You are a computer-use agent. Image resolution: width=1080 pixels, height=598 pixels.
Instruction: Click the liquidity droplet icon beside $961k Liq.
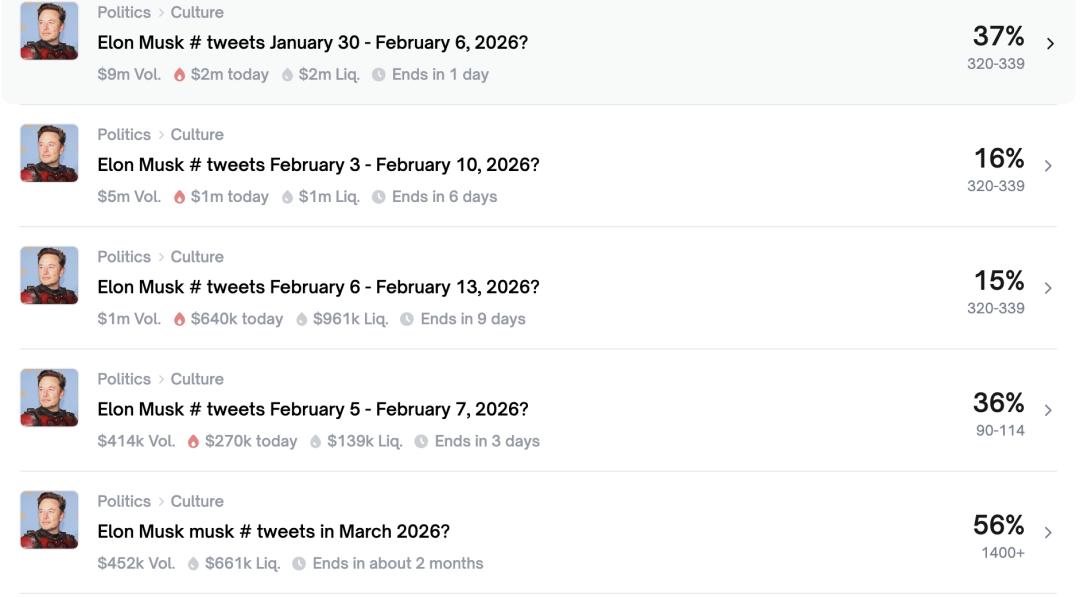tap(302, 319)
